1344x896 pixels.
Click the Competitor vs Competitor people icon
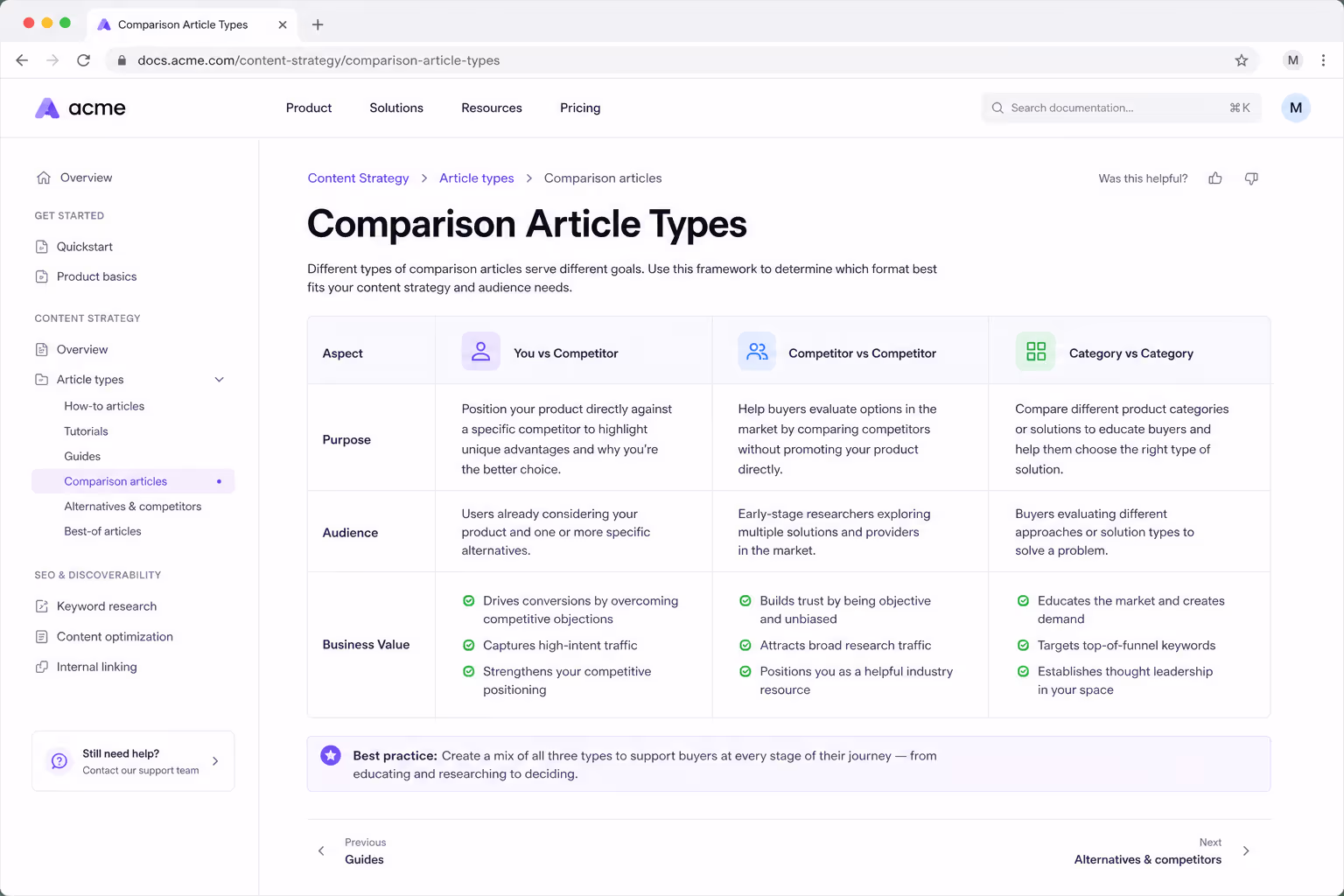pos(757,352)
